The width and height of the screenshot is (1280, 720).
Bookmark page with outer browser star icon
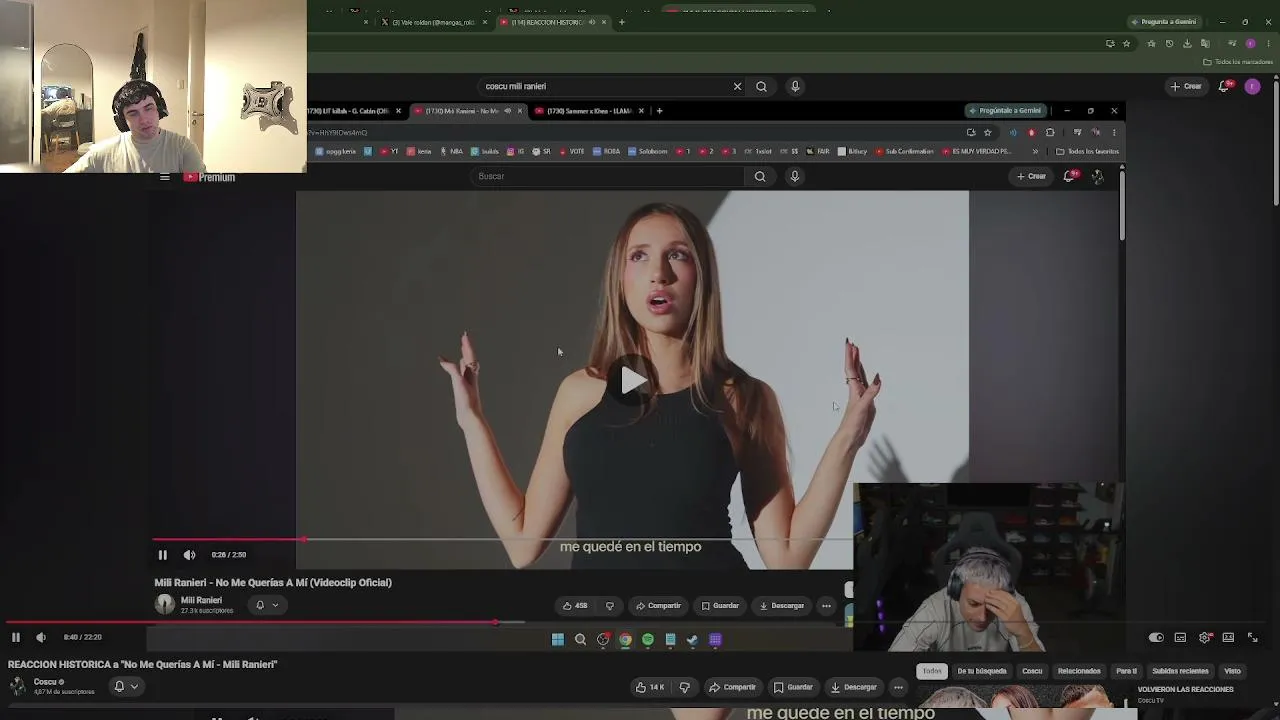[1126, 44]
